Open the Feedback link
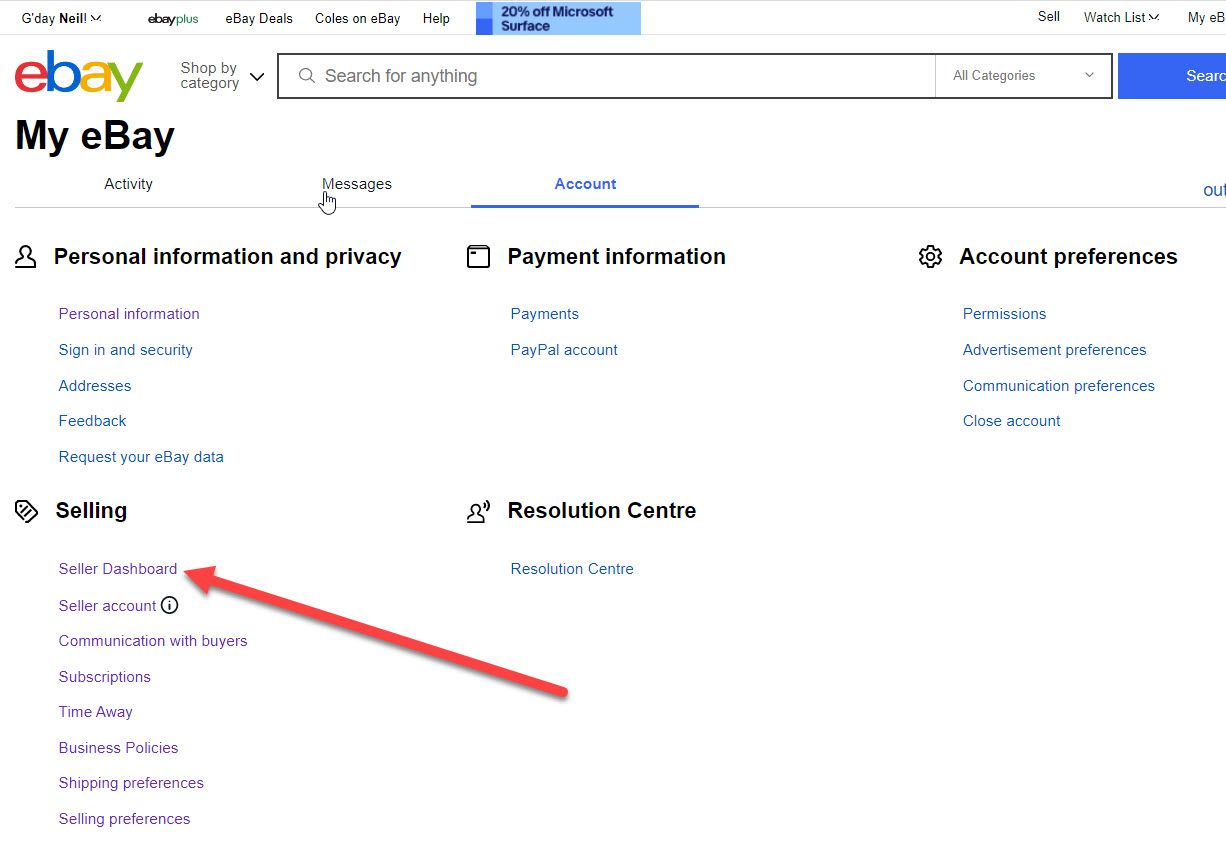 tap(93, 421)
